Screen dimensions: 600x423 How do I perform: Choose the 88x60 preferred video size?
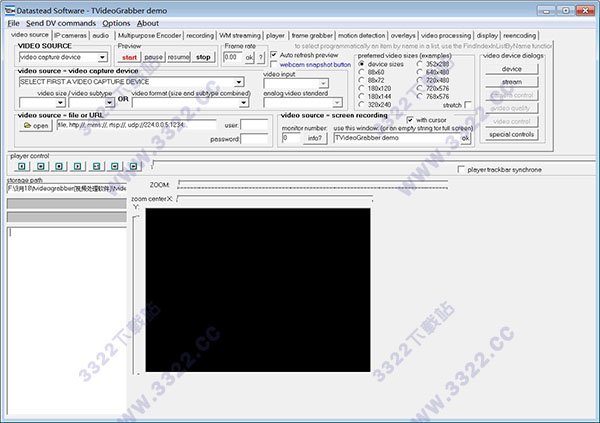(361, 72)
